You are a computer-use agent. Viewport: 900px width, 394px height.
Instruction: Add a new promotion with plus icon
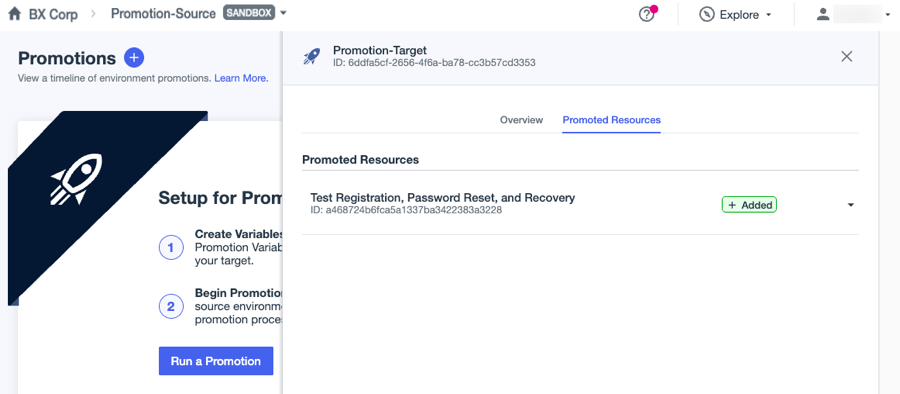[134, 58]
